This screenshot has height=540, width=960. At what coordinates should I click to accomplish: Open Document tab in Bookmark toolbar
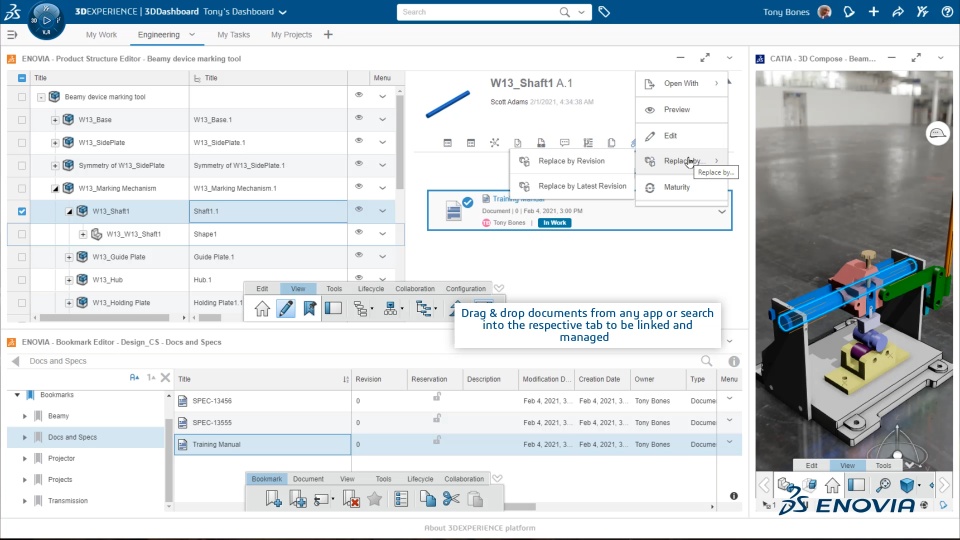coord(308,479)
